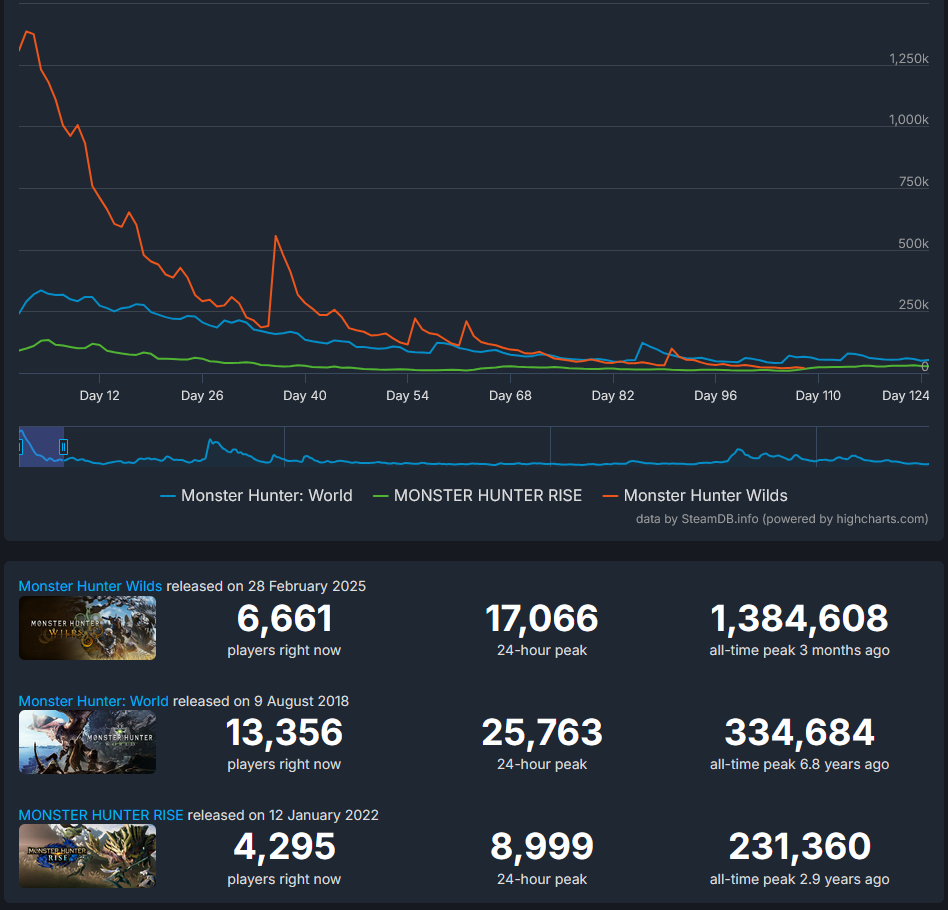Click 'all-time peak 6.8 years ago' caption
Image resolution: width=948 pixels, height=910 pixels.
point(799,764)
